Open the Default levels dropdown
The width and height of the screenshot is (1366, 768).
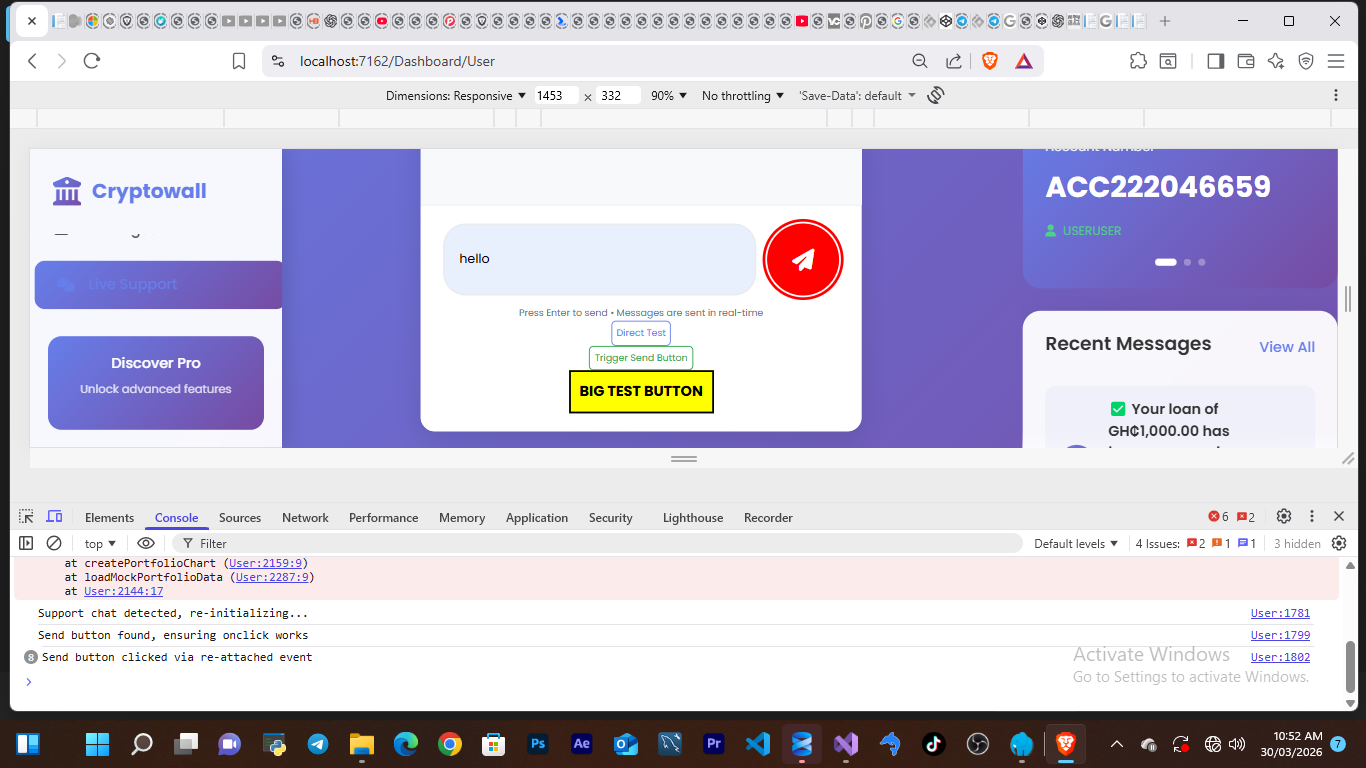(1076, 544)
